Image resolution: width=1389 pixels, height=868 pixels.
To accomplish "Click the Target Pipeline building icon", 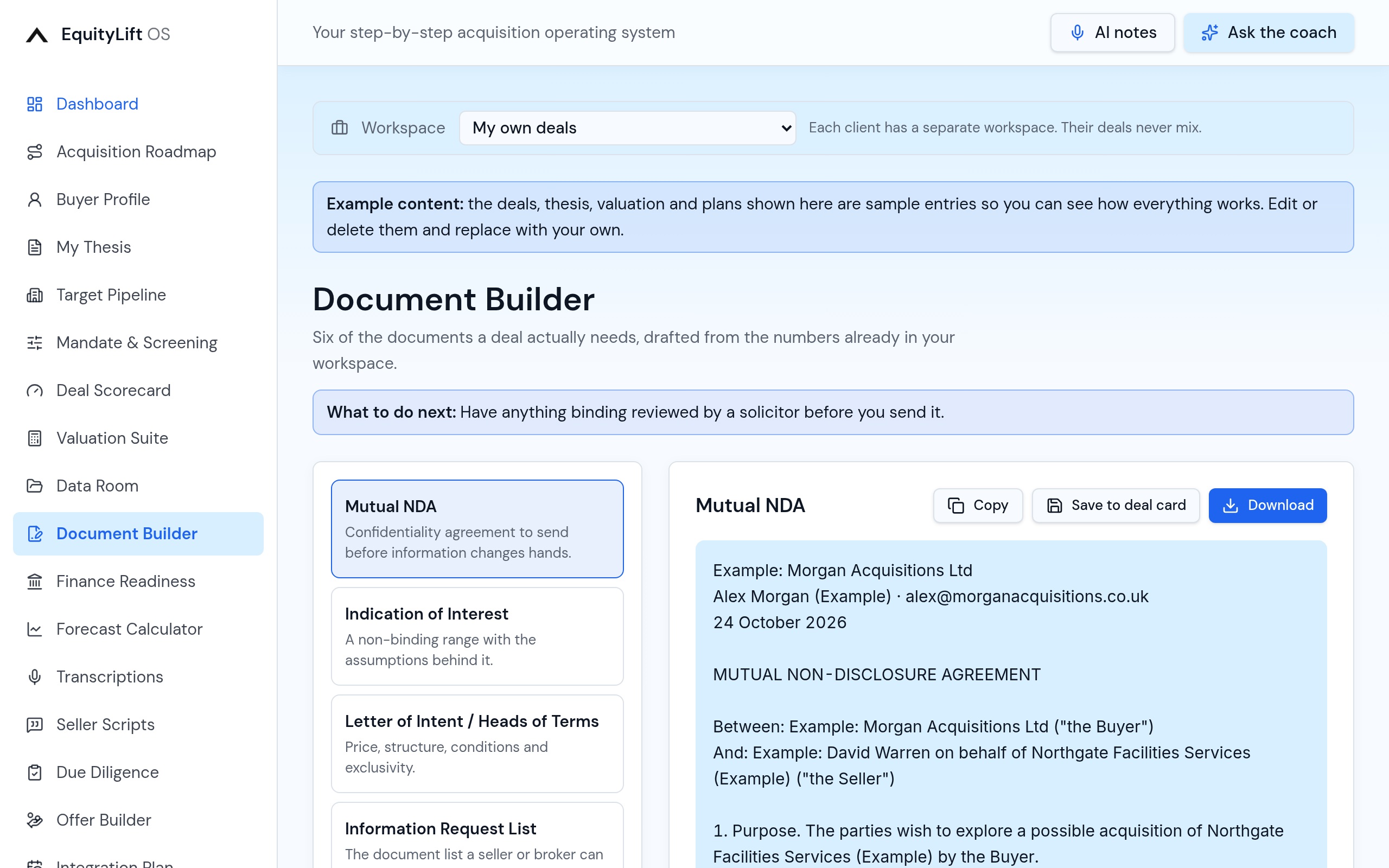I will click(34, 295).
